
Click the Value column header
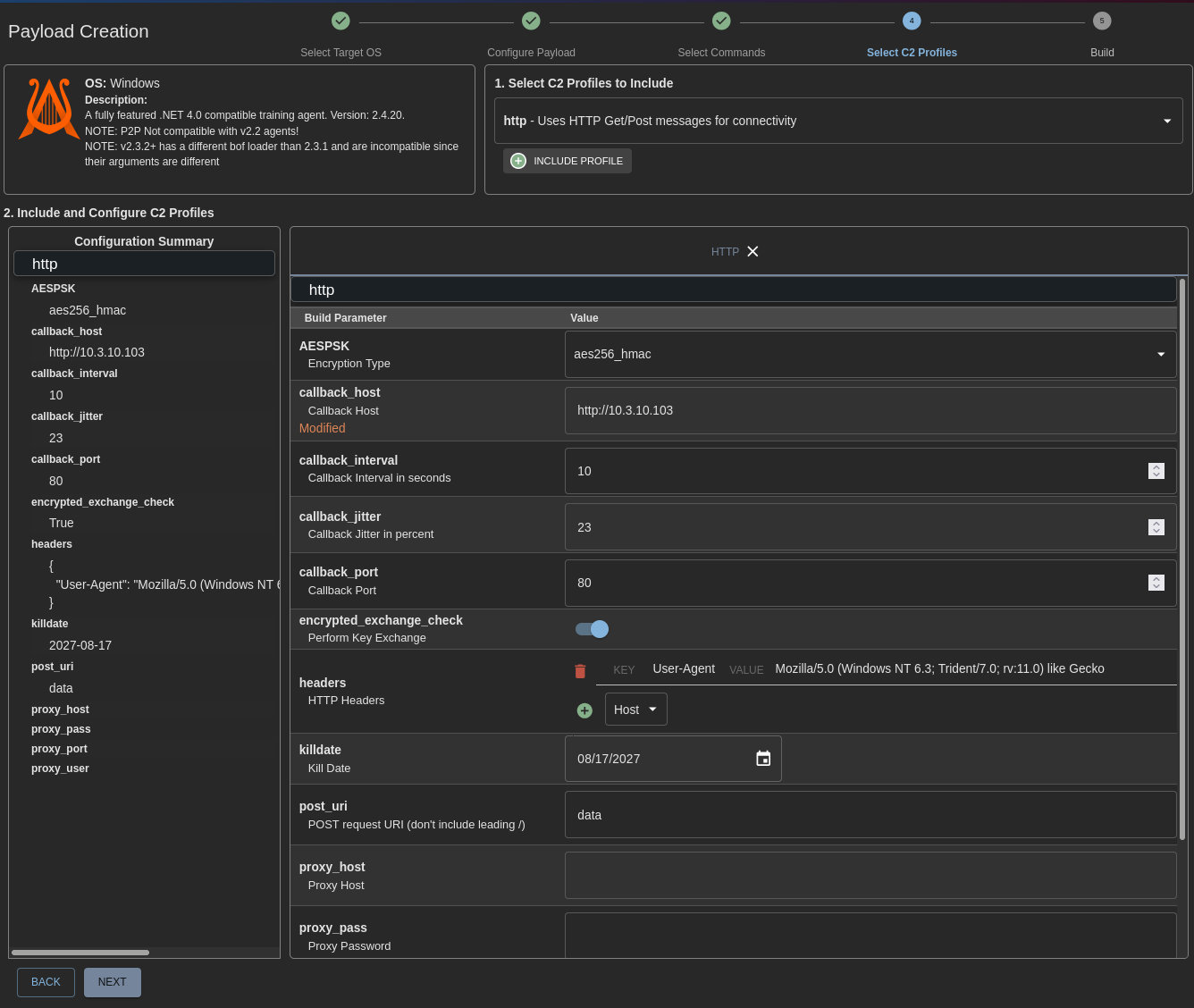pyautogui.click(x=584, y=318)
